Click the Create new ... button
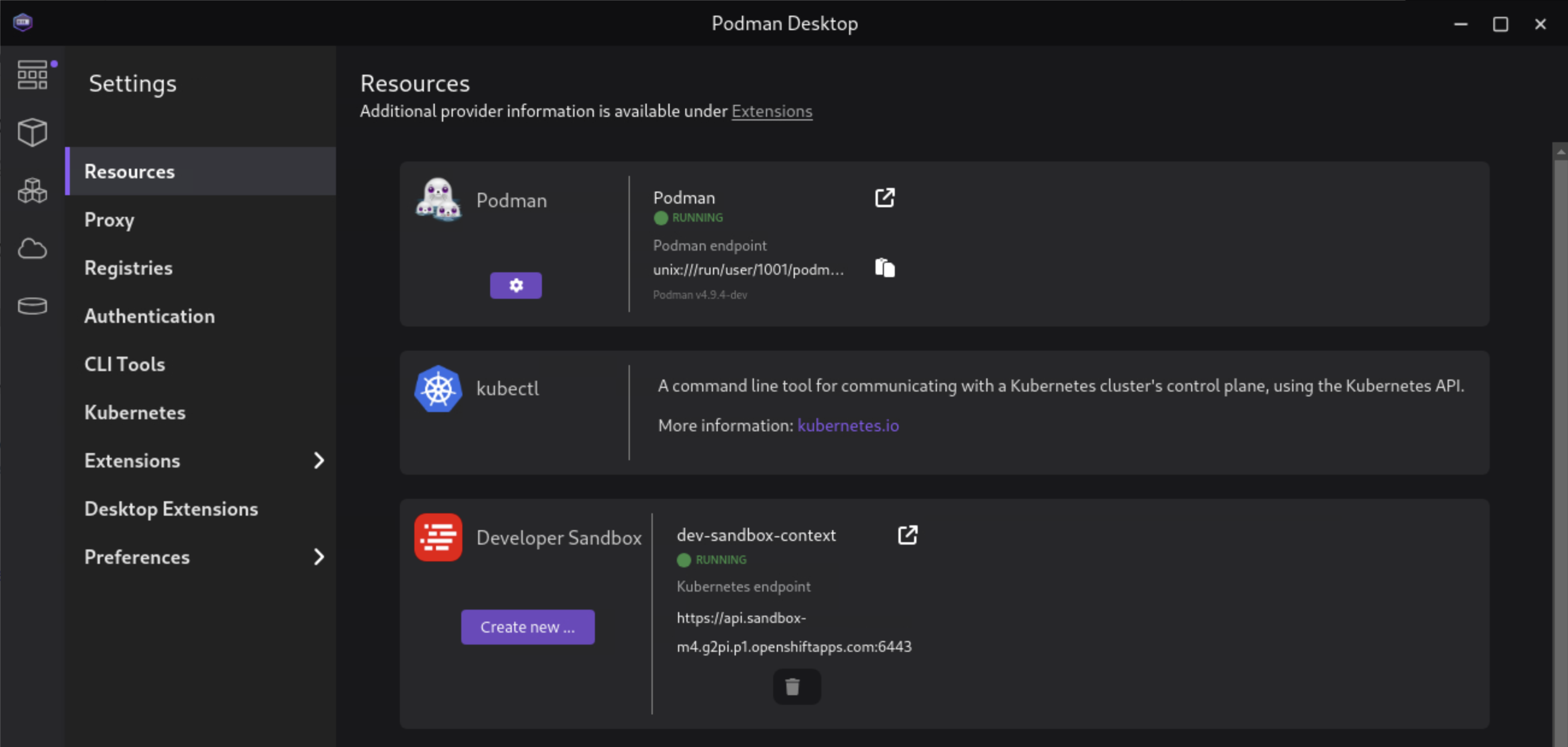The image size is (1568, 747). pyautogui.click(x=527, y=627)
